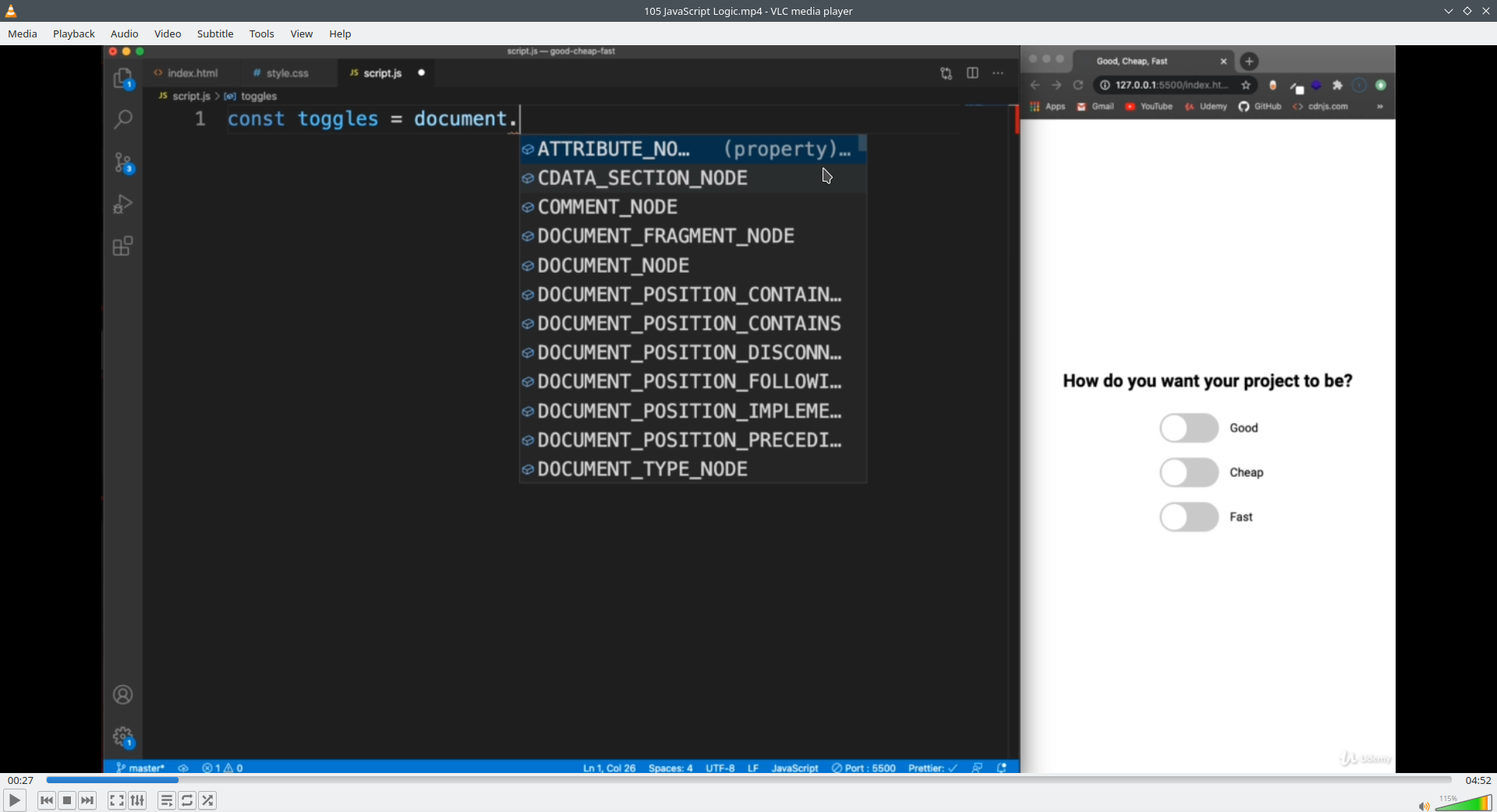Toggle the VLC loop button
This screenshot has width=1497, height=812.
(187, 800)
